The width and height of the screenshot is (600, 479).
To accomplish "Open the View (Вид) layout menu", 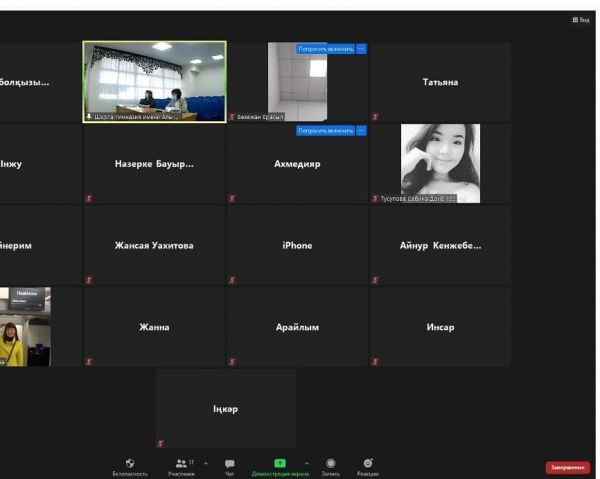I will [x=580, y=19].
